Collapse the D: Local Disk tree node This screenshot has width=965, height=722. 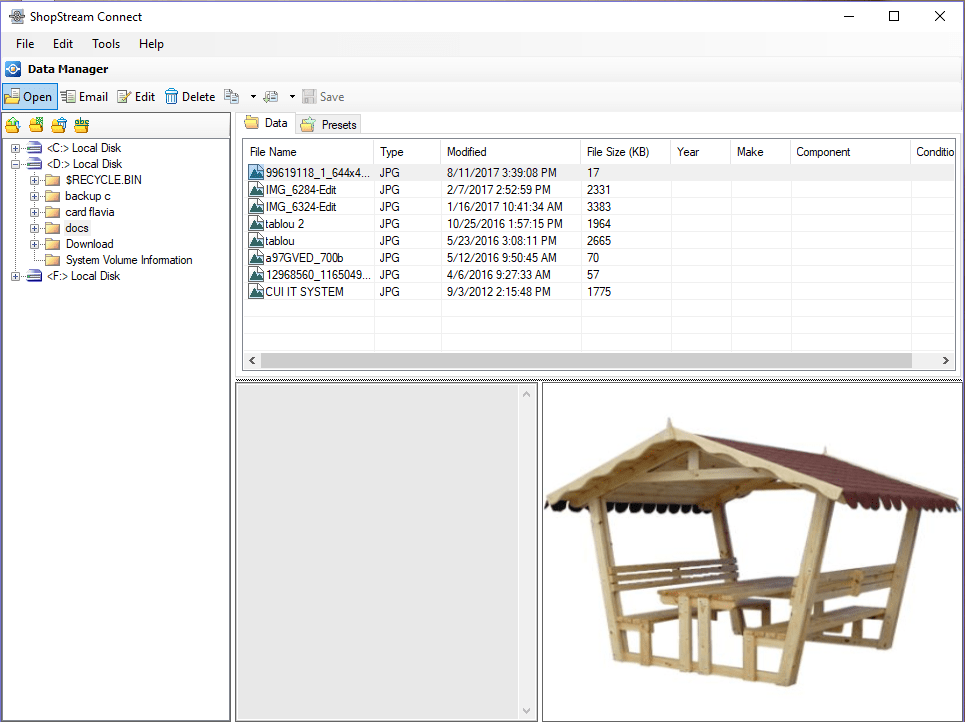(16, 164)
